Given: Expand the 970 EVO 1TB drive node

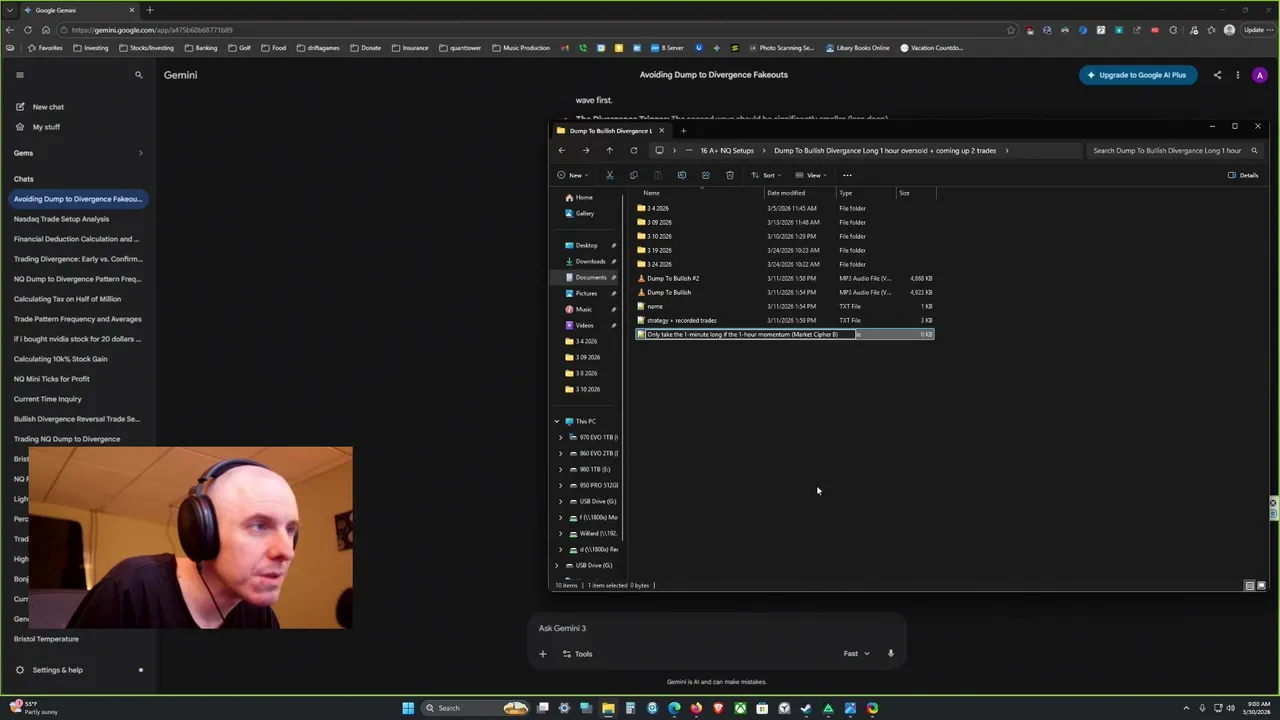Looking at the screenshot, I should pyautogui.click(x=561, y=437).
